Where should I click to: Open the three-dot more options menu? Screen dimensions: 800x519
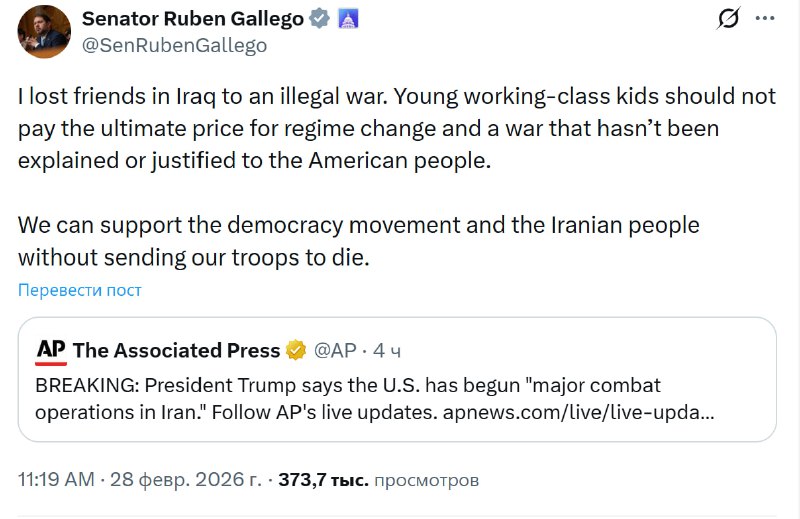(764, 18)
